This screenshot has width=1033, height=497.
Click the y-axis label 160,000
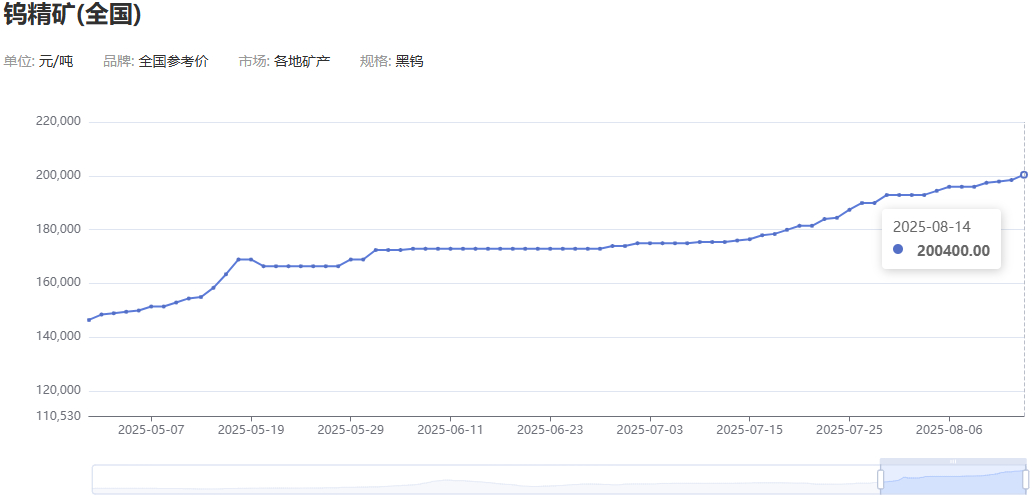coord(60,283)
